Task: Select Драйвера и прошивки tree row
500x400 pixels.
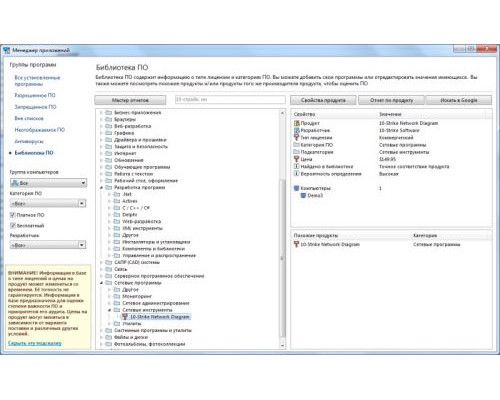Action: click(140, 140)
